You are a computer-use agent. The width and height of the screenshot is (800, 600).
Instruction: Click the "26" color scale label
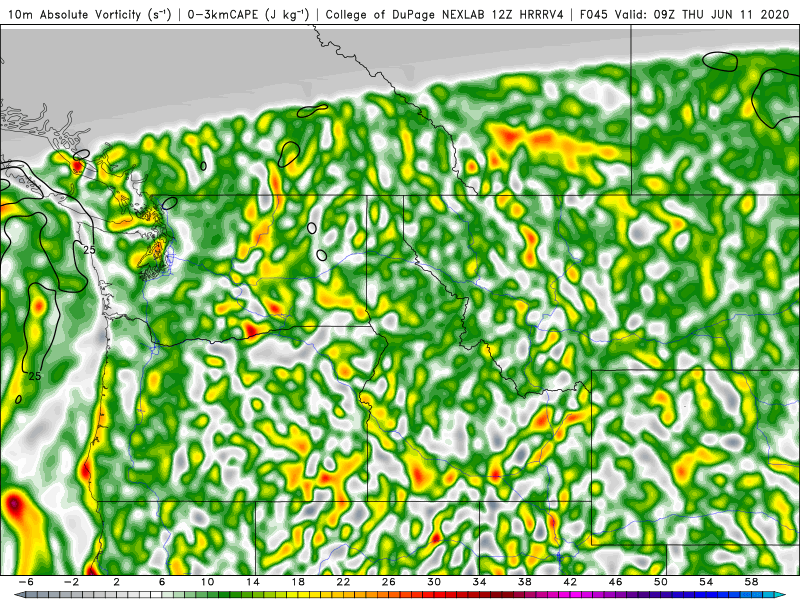(x=389, y=582)
